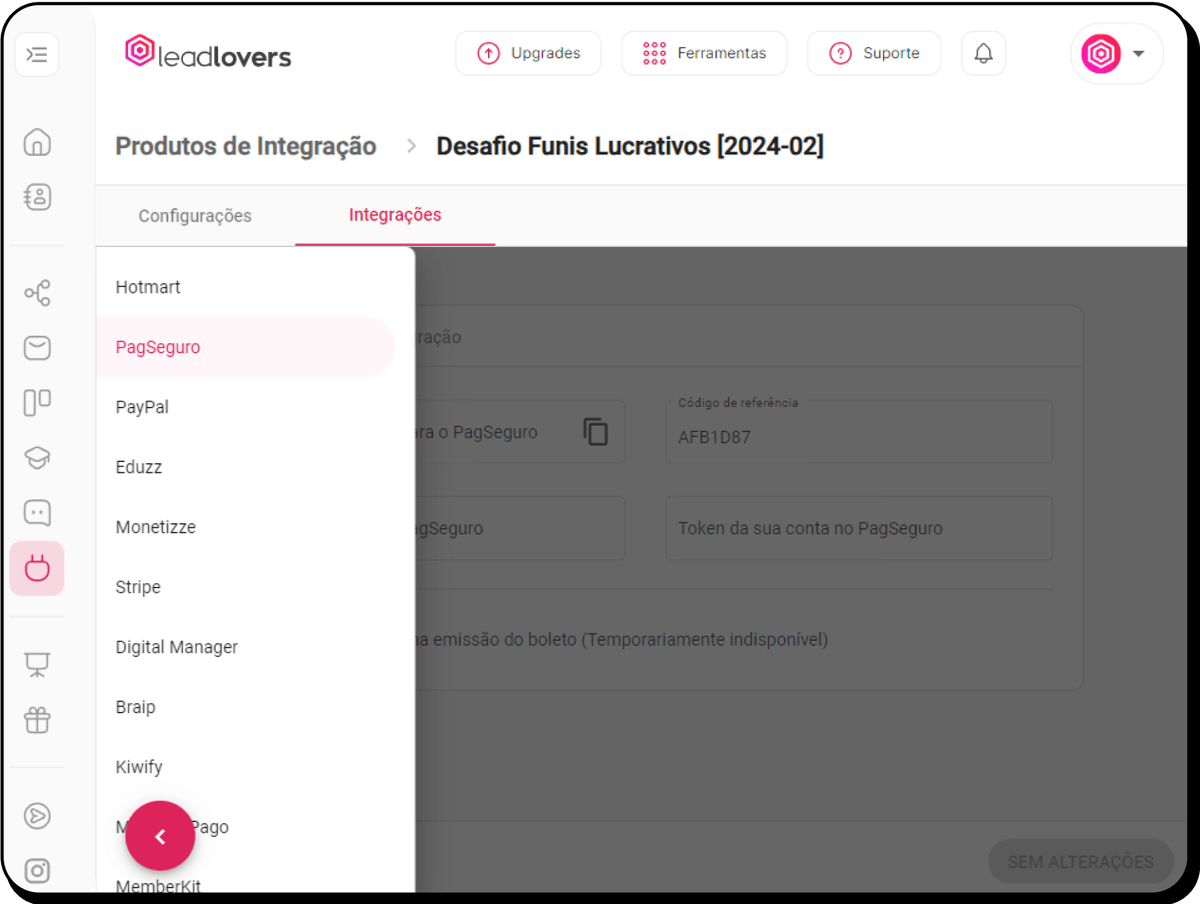Image resolution: width=1200 pixels, height=904 pixels.
Task: Open the Instagram icon in sidebar
Action: (37, 871)
